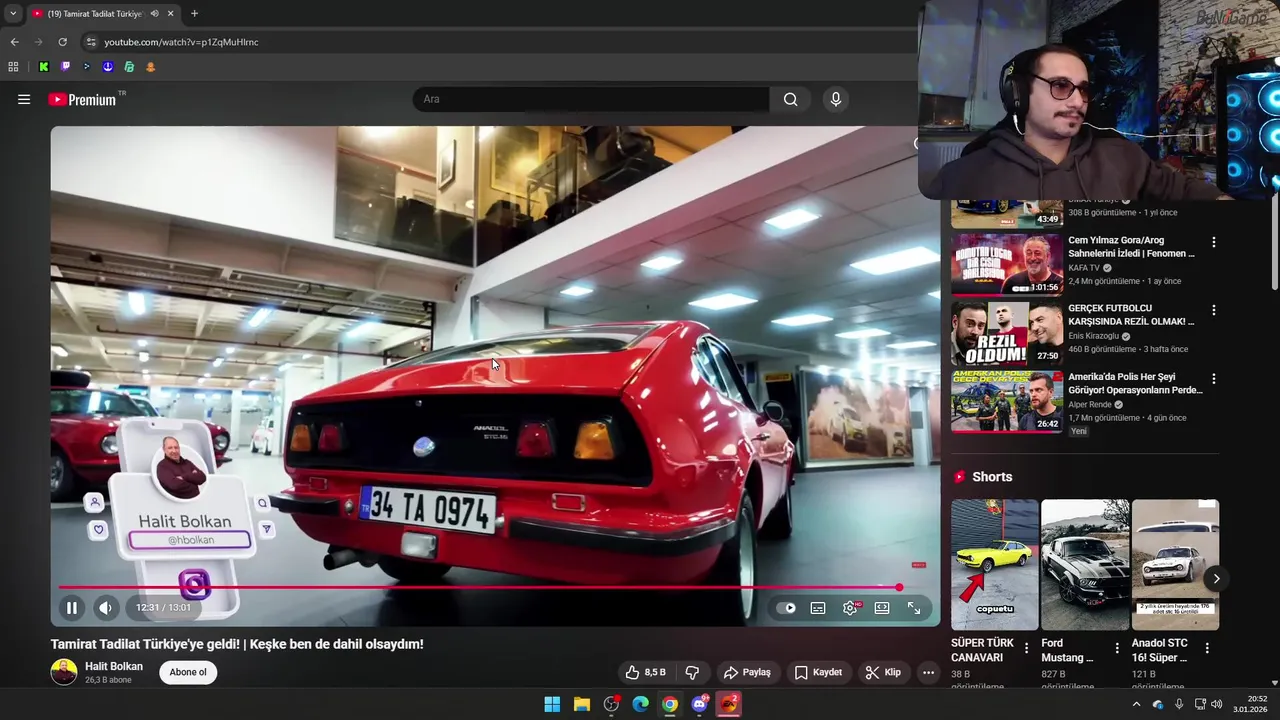The height and width of the screenshot is (720, 1280).
Task: Click the youtube.com address bar URL
Action: (181, 42)
